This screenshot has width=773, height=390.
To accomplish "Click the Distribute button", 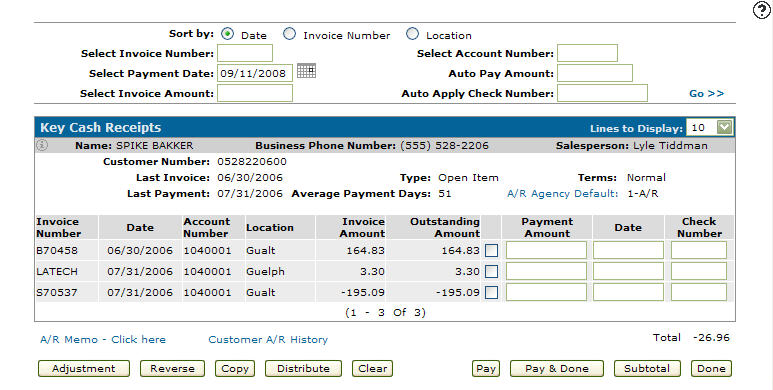I will click(303, 369).
